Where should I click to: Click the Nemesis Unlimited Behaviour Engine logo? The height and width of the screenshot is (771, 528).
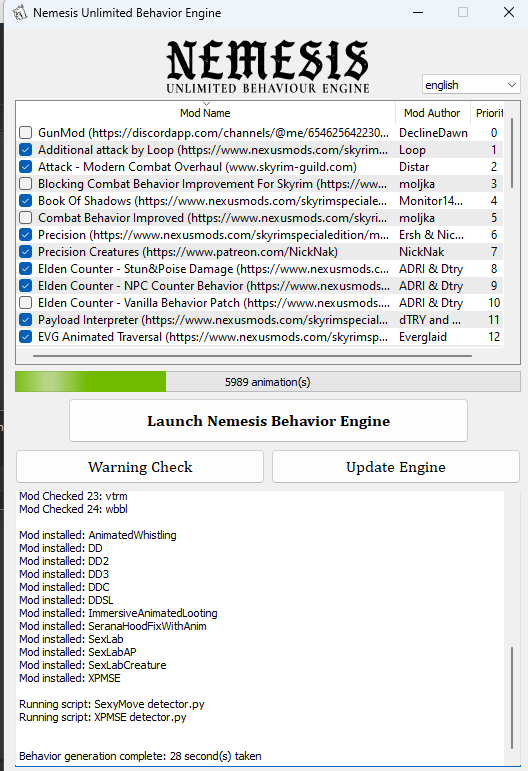tap(268, 67)
